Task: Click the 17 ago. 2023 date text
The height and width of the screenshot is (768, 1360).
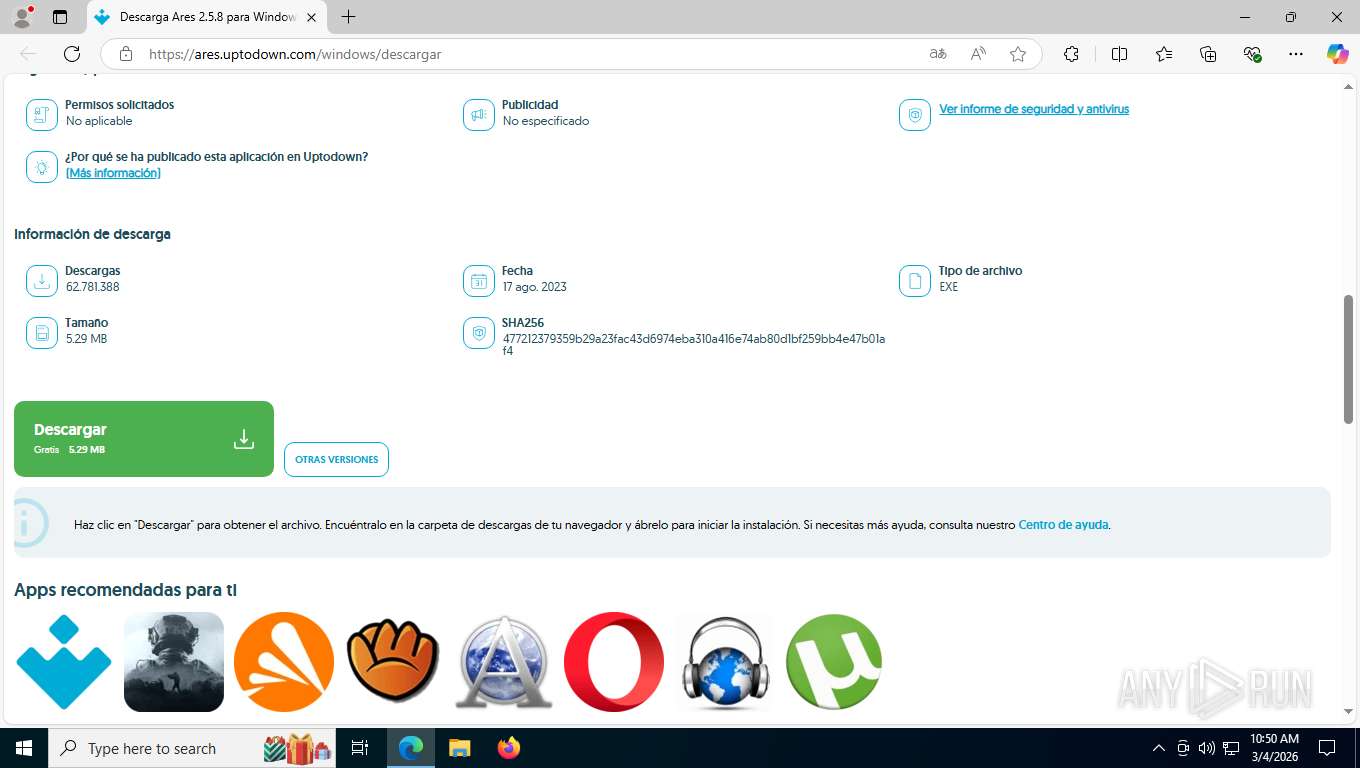Action: [534, 287]
